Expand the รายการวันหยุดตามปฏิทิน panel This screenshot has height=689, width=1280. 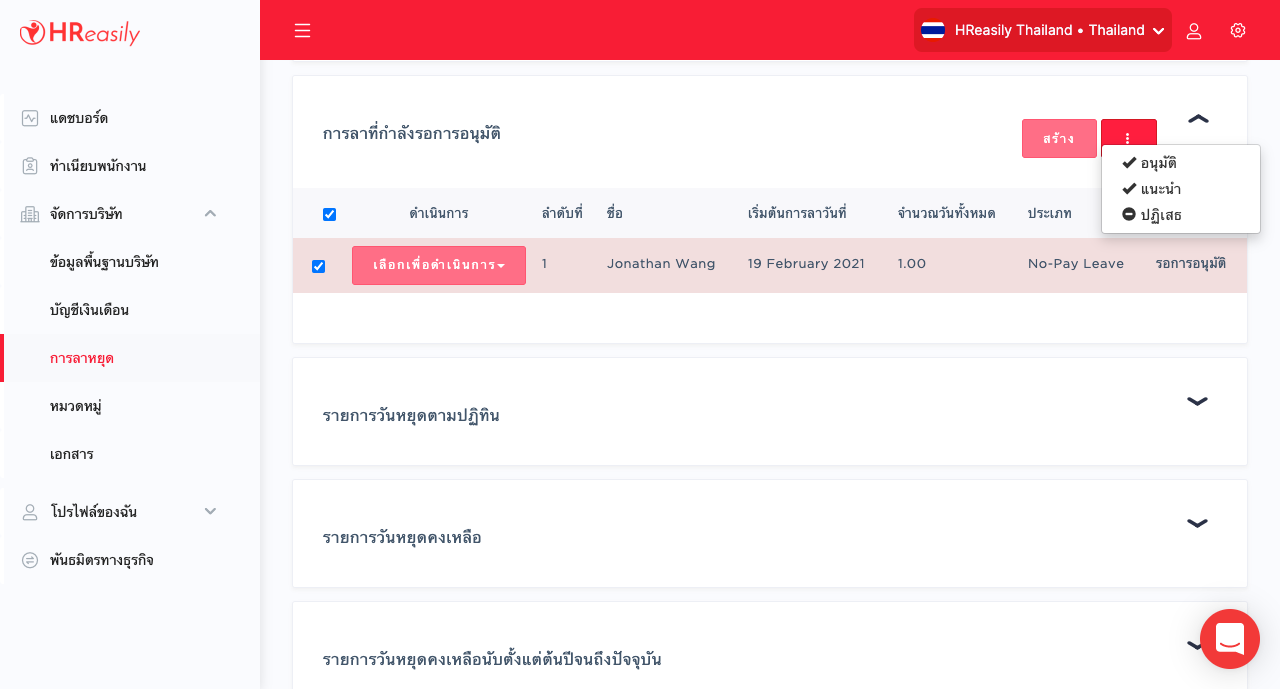1197,401
